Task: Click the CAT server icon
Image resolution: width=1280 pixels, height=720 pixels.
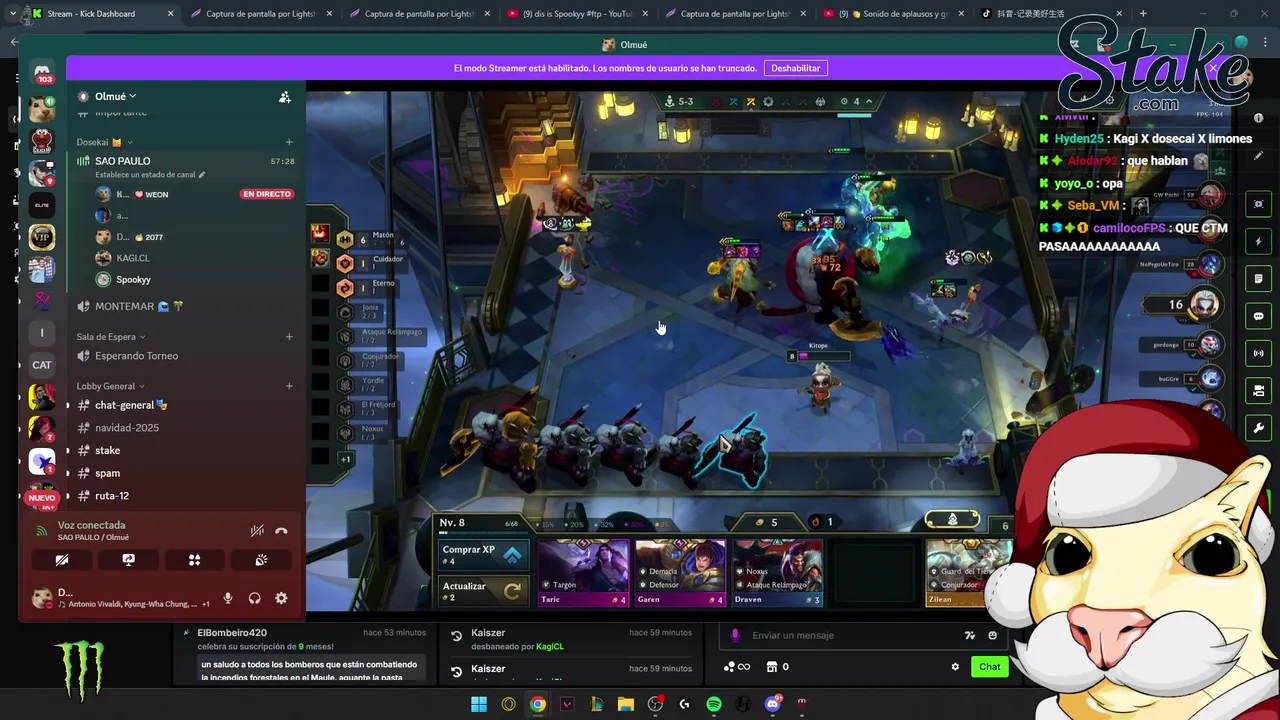Action: (42, 365)
